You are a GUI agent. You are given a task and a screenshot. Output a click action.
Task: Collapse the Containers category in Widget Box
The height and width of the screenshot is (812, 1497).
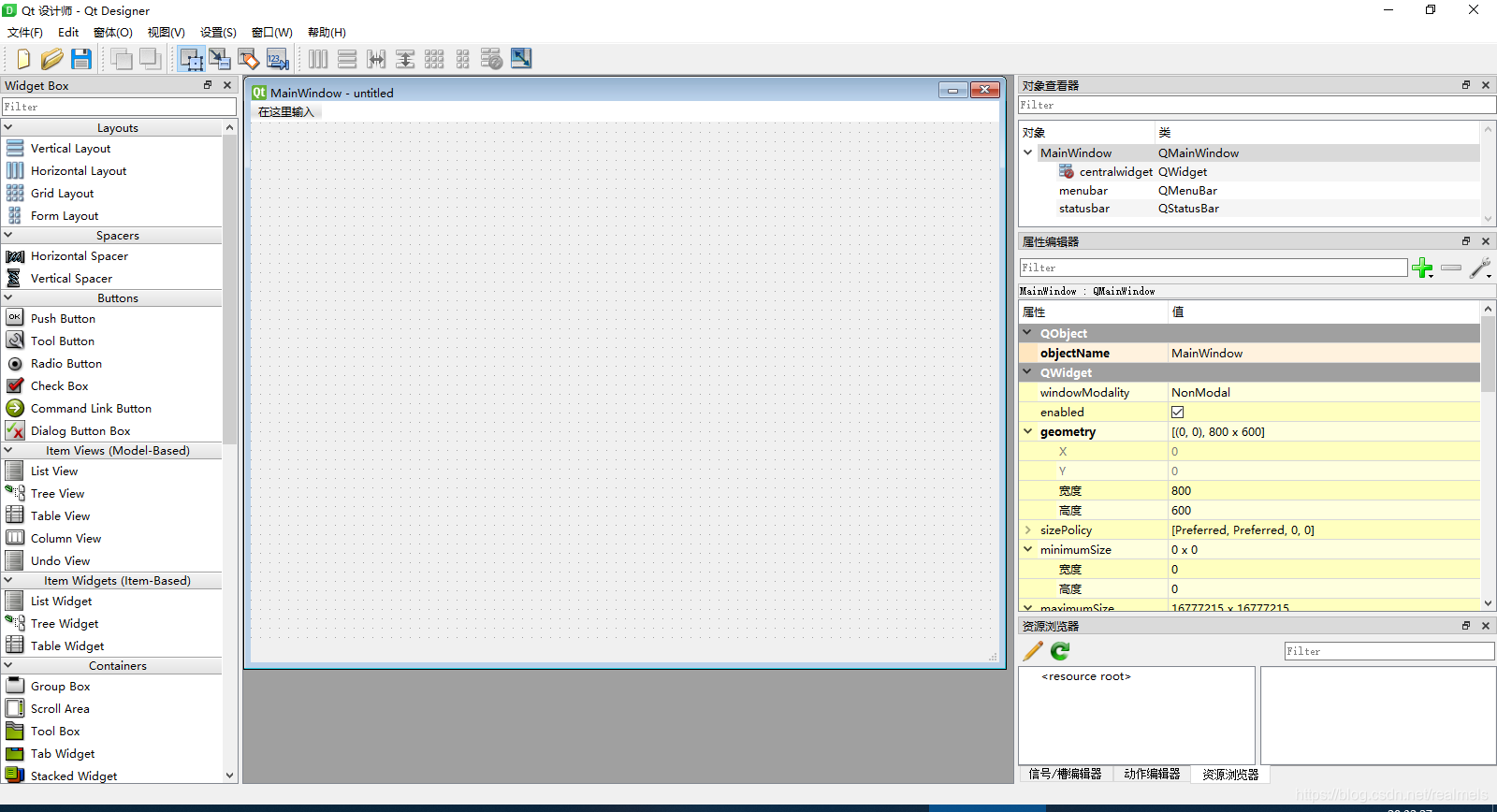8,665
